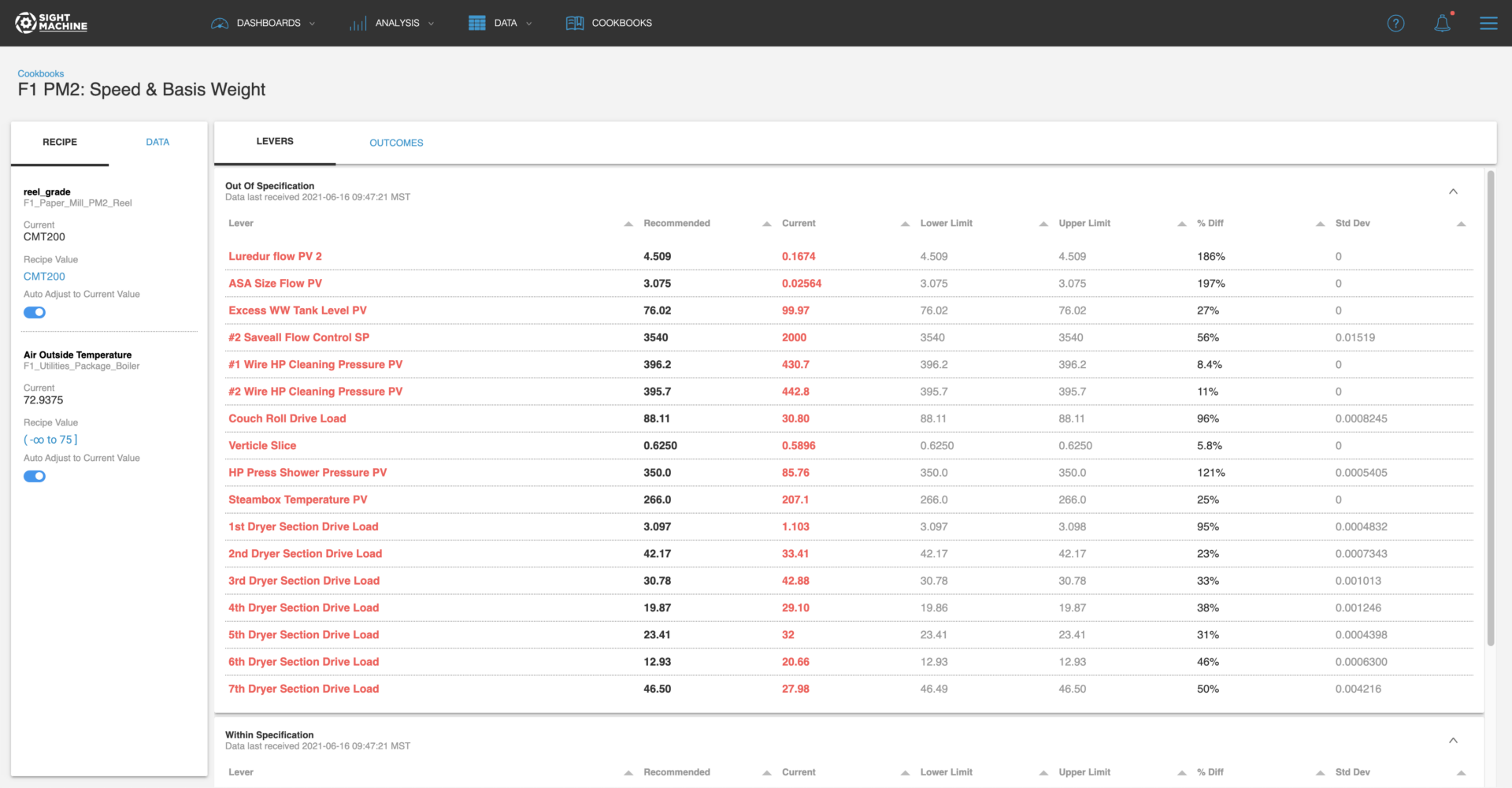Open 4th Dryer Section Drive Load
The height and width of the screenshot is (788, 1512).
(304, 608)
